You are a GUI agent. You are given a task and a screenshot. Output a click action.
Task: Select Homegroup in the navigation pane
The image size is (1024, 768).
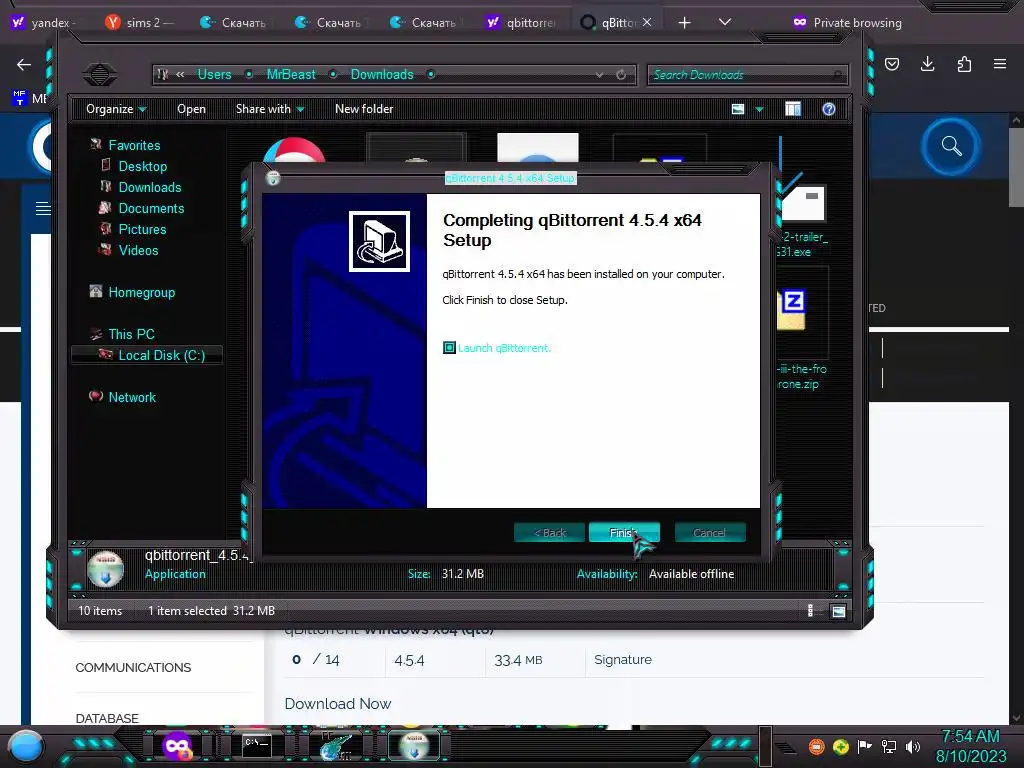tap(141, 292)
